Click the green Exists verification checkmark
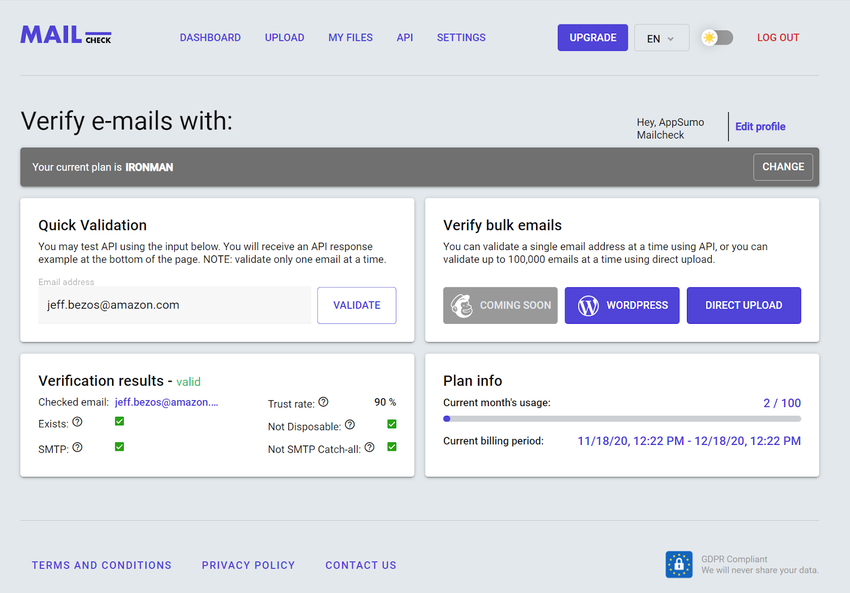The width and height of the screenshot is (850, 593). click(x=119, y=422)
